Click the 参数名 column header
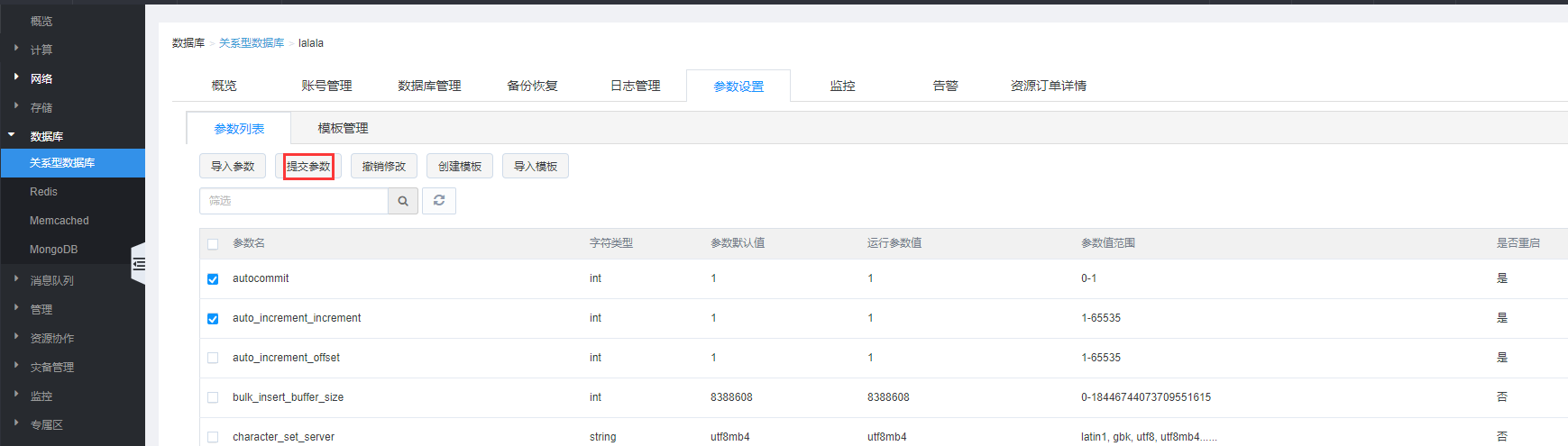 pos(249,243)
